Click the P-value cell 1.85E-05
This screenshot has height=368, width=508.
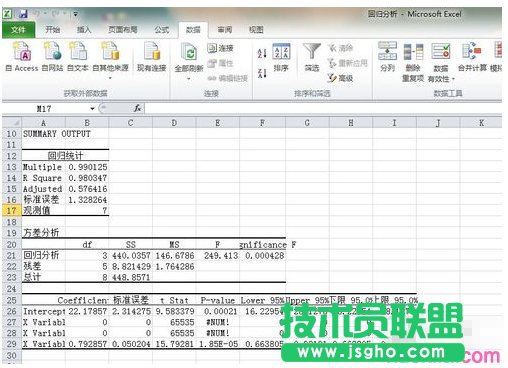(218, 344)
